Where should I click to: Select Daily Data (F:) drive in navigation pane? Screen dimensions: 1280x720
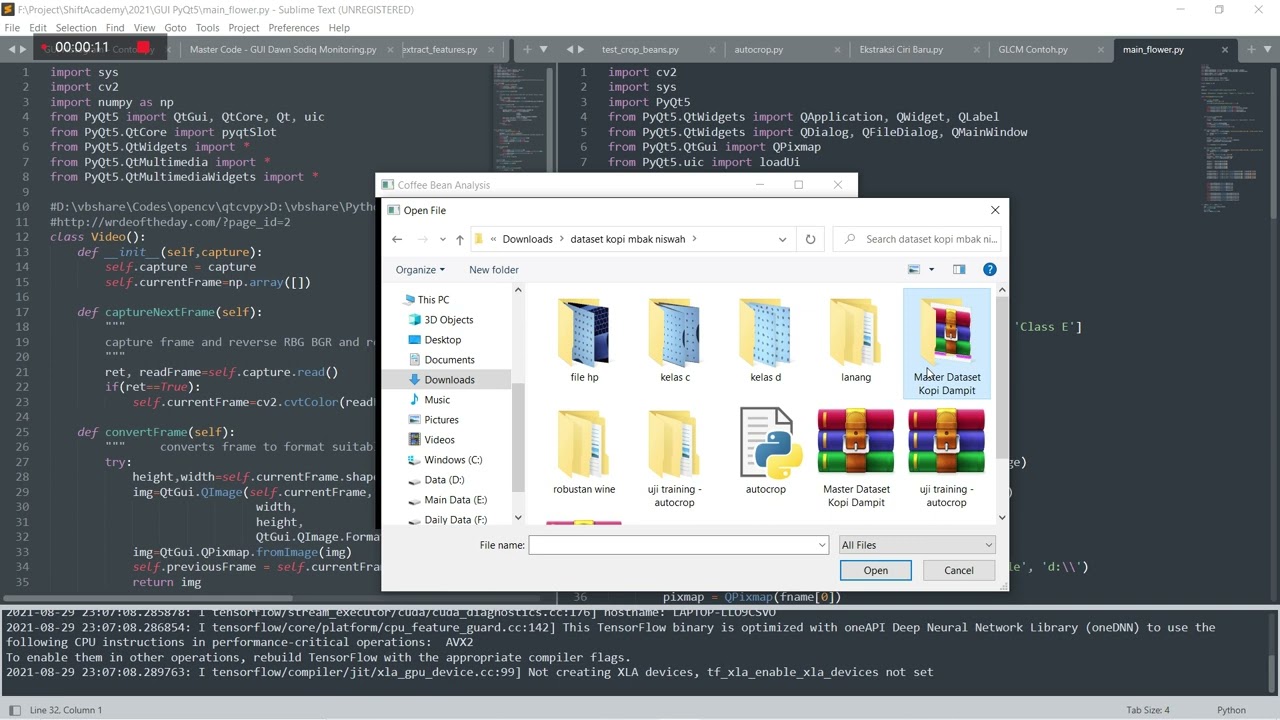pos(455,520)
